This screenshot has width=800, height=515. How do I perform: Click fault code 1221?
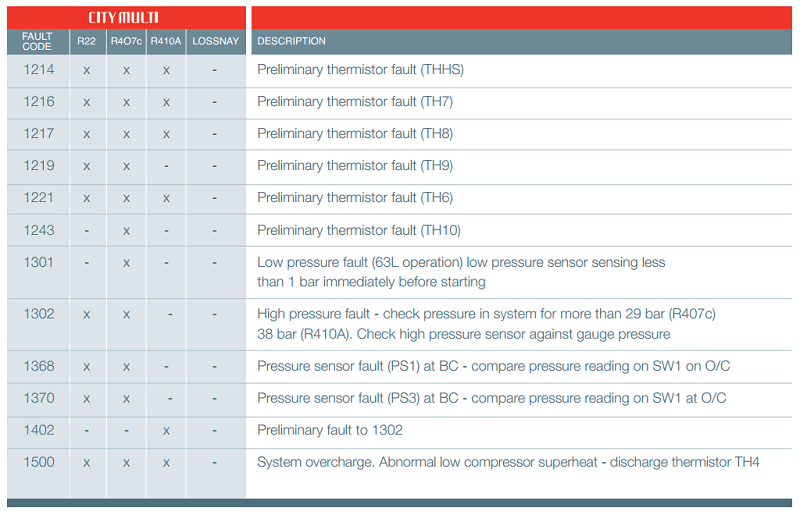click(x=39, y=198)
